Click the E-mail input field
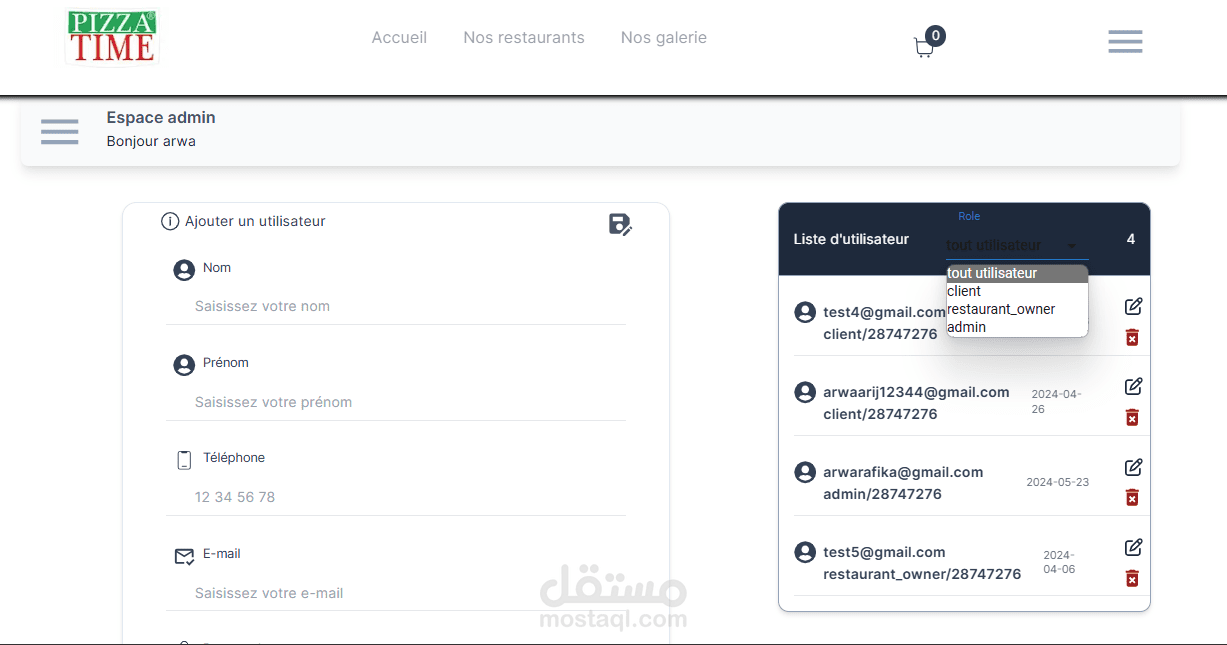 (x=396, y=593)
